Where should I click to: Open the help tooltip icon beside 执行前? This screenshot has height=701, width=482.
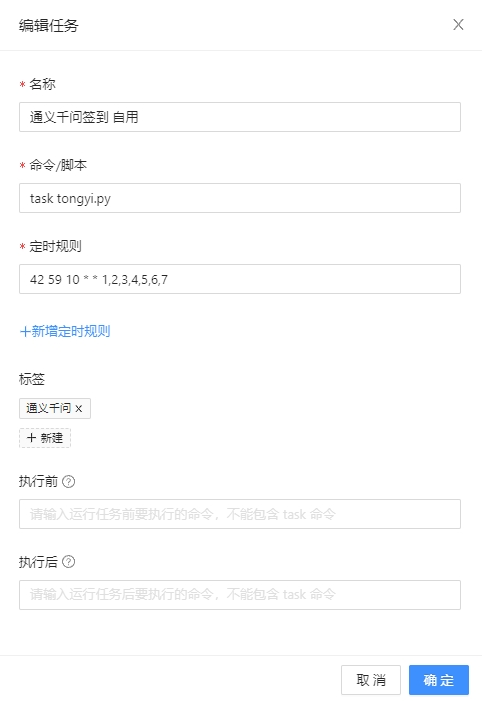coord(68,481)
